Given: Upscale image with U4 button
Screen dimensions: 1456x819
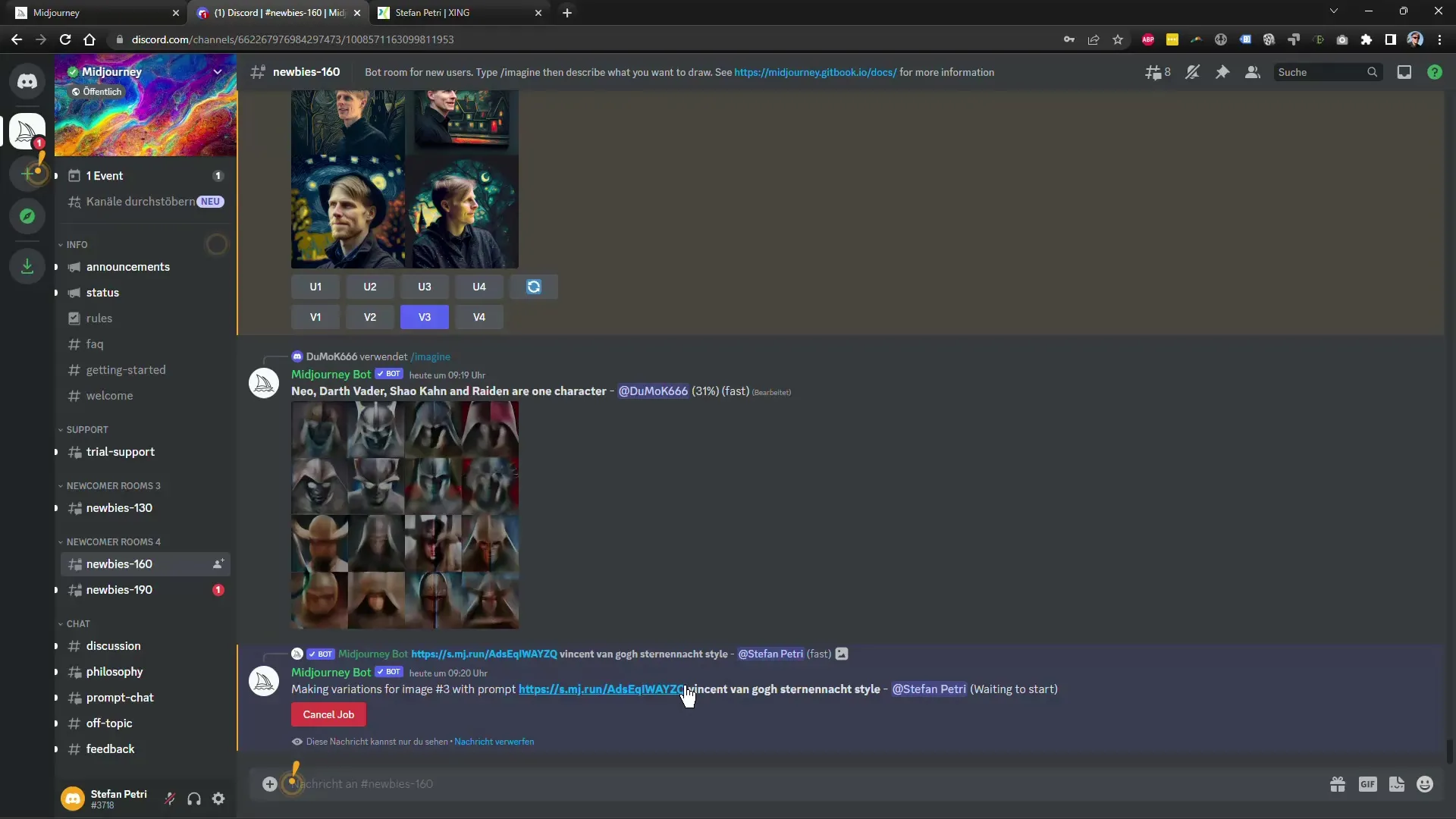Looking at the screenshot, I should point(479,287).
